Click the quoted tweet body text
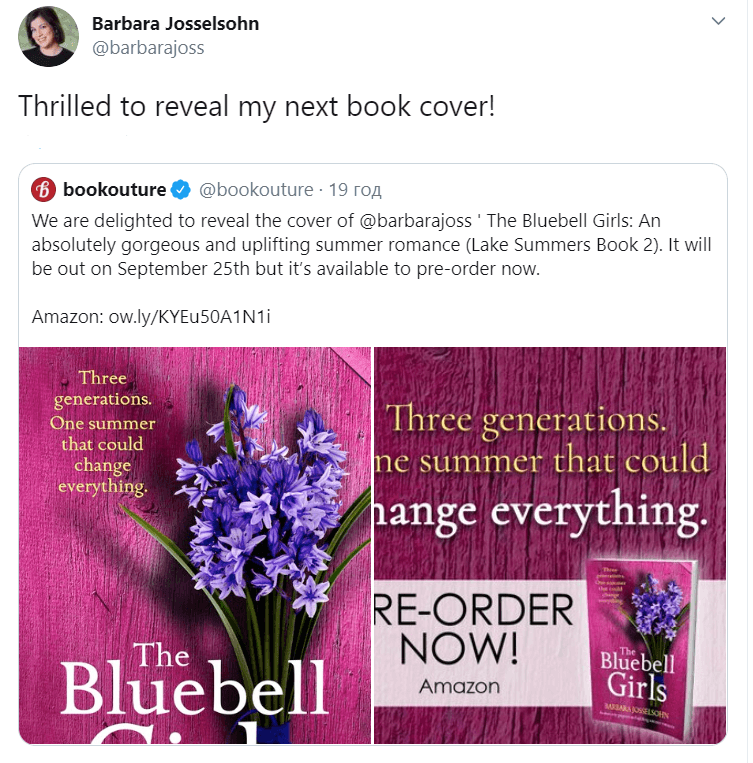The width and height of the screenshot is (753, 763). coord(371,244)
